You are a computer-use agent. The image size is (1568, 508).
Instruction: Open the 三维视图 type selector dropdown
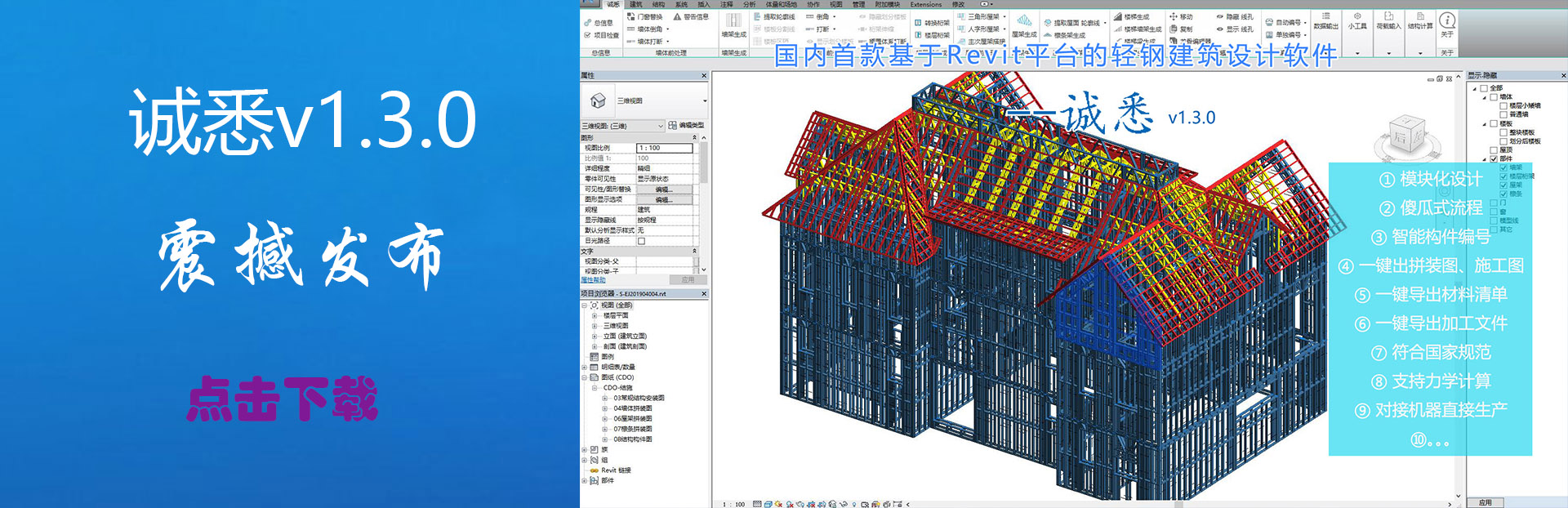[x=705, y=101]
